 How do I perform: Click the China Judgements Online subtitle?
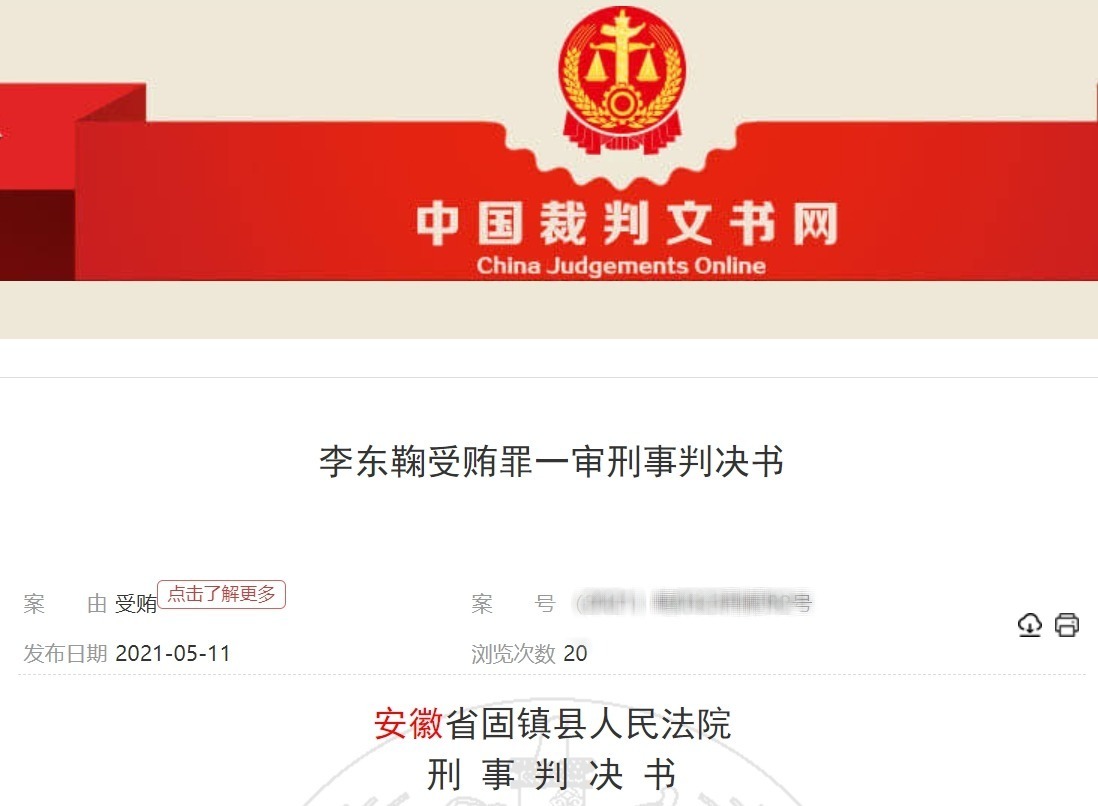point(621,265)
